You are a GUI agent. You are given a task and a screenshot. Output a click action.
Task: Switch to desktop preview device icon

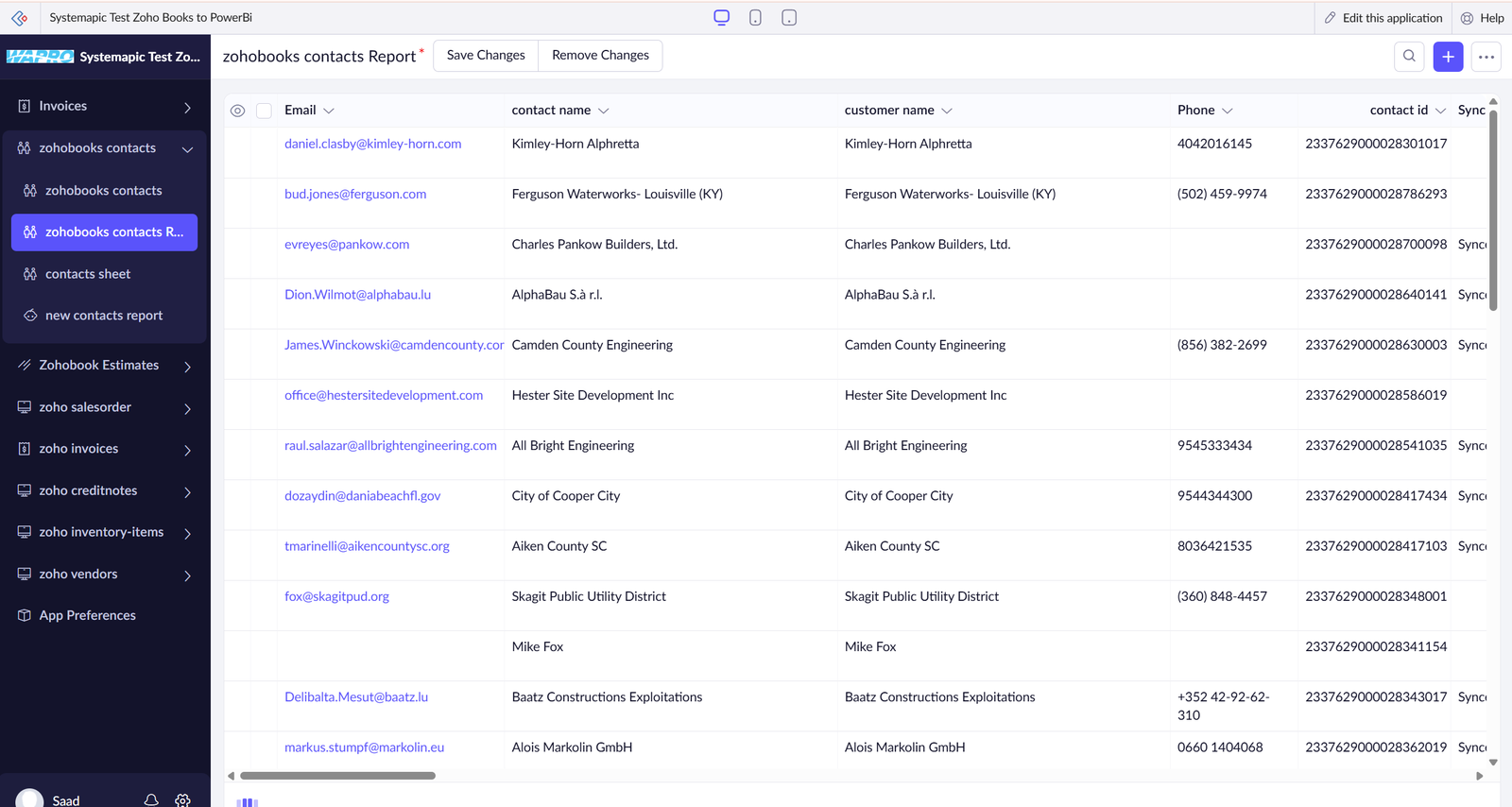[x=722, y=17]
